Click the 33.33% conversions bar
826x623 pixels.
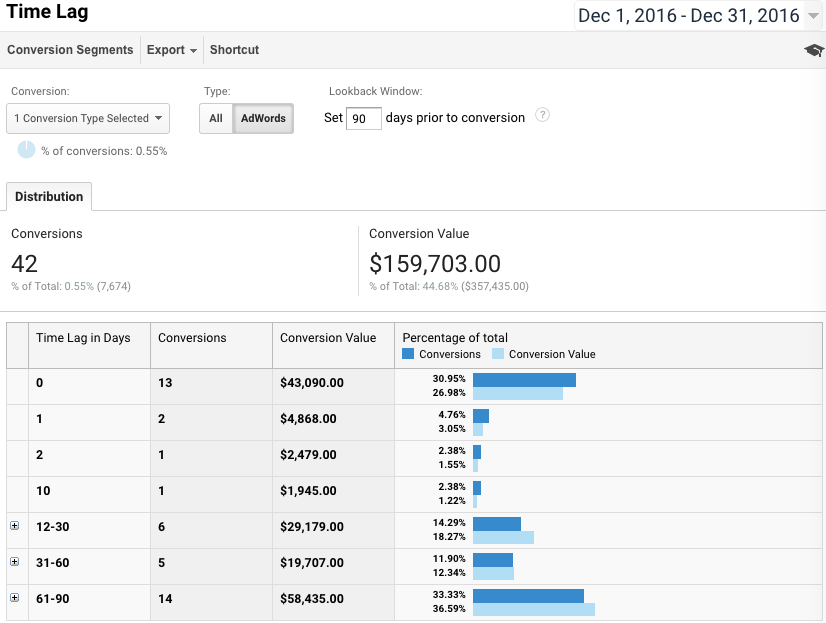click(x=528, y=596)
